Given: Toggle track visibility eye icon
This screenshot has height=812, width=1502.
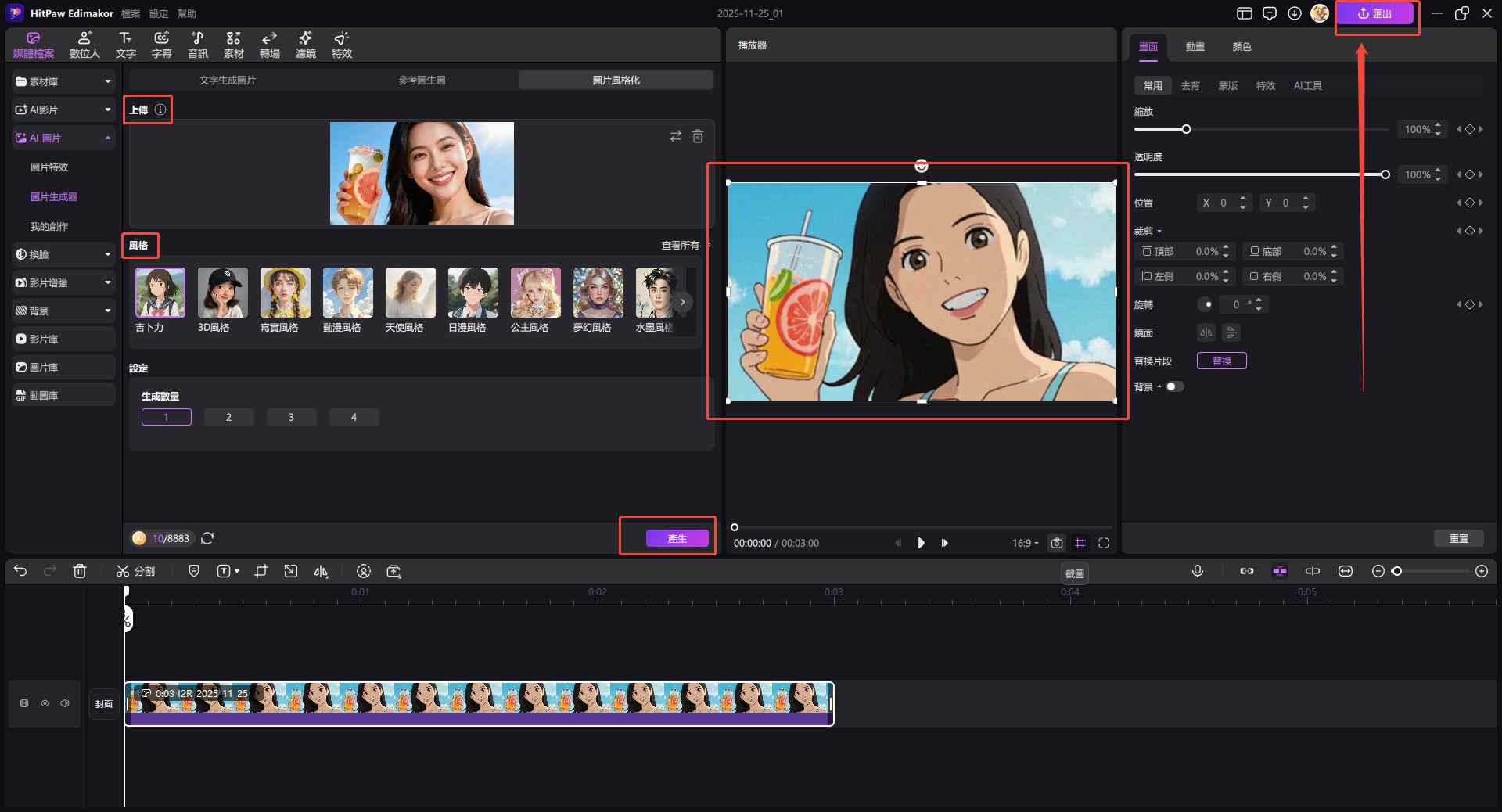Looking at the screenshot, I should (45, 704).
